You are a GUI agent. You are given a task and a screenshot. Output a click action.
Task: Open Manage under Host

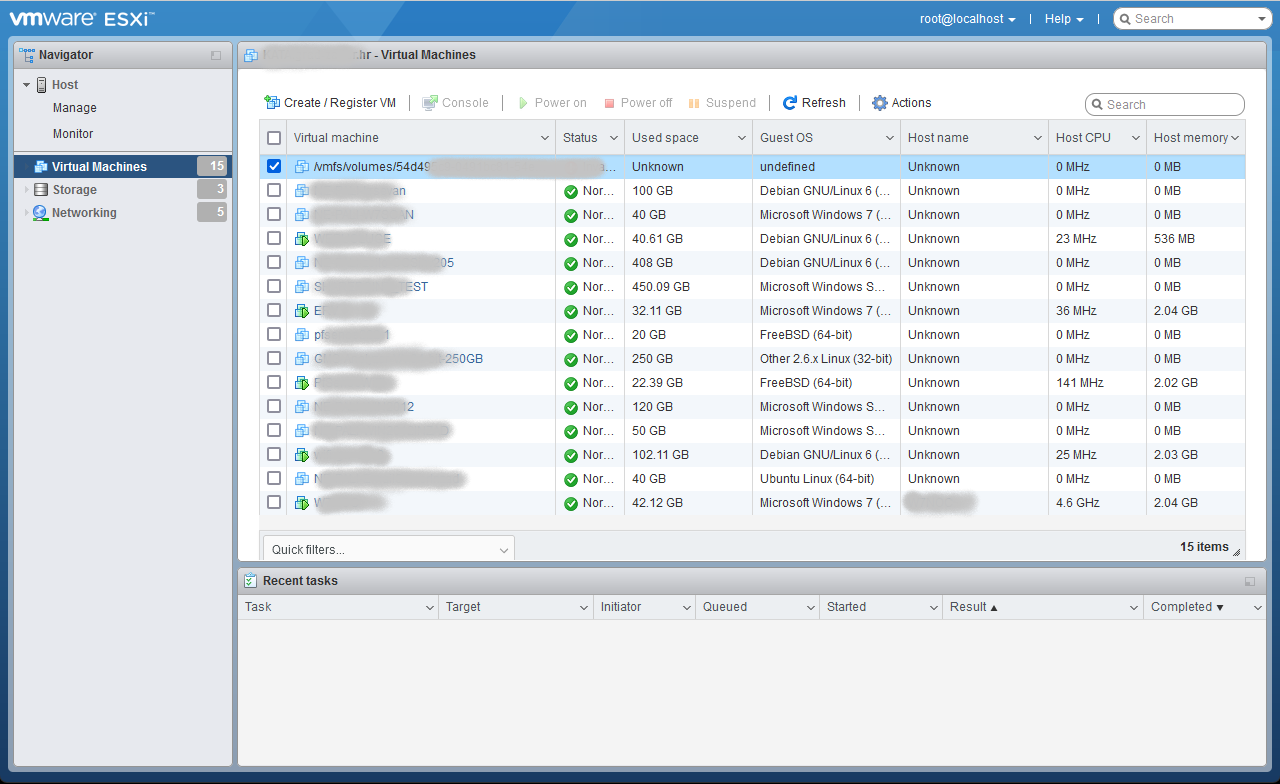tap(75, 108)
